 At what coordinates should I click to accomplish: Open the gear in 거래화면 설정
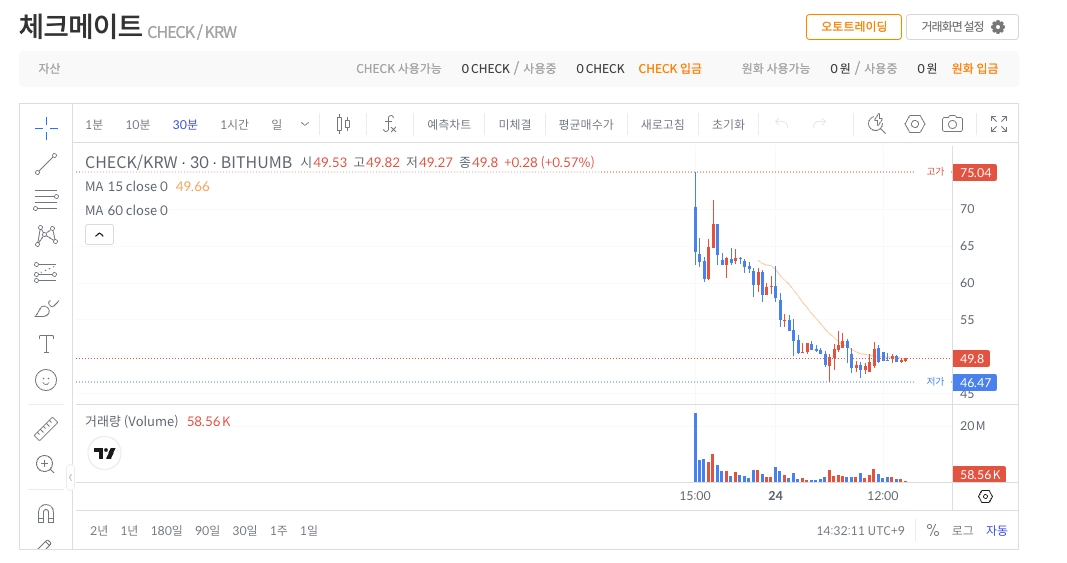[998, 27]
